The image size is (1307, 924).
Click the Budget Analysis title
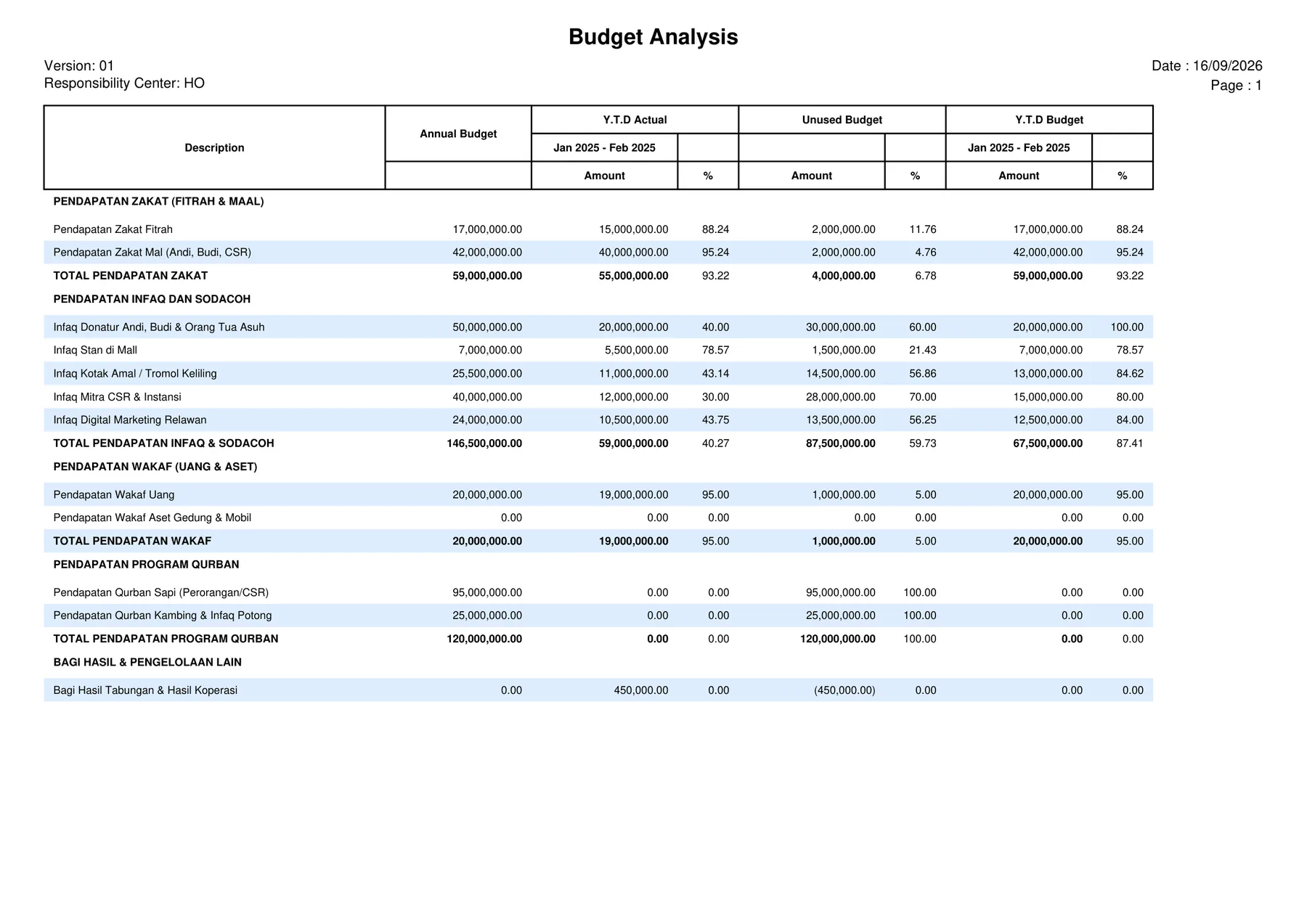pyautogui.click(x=653, y=37)
